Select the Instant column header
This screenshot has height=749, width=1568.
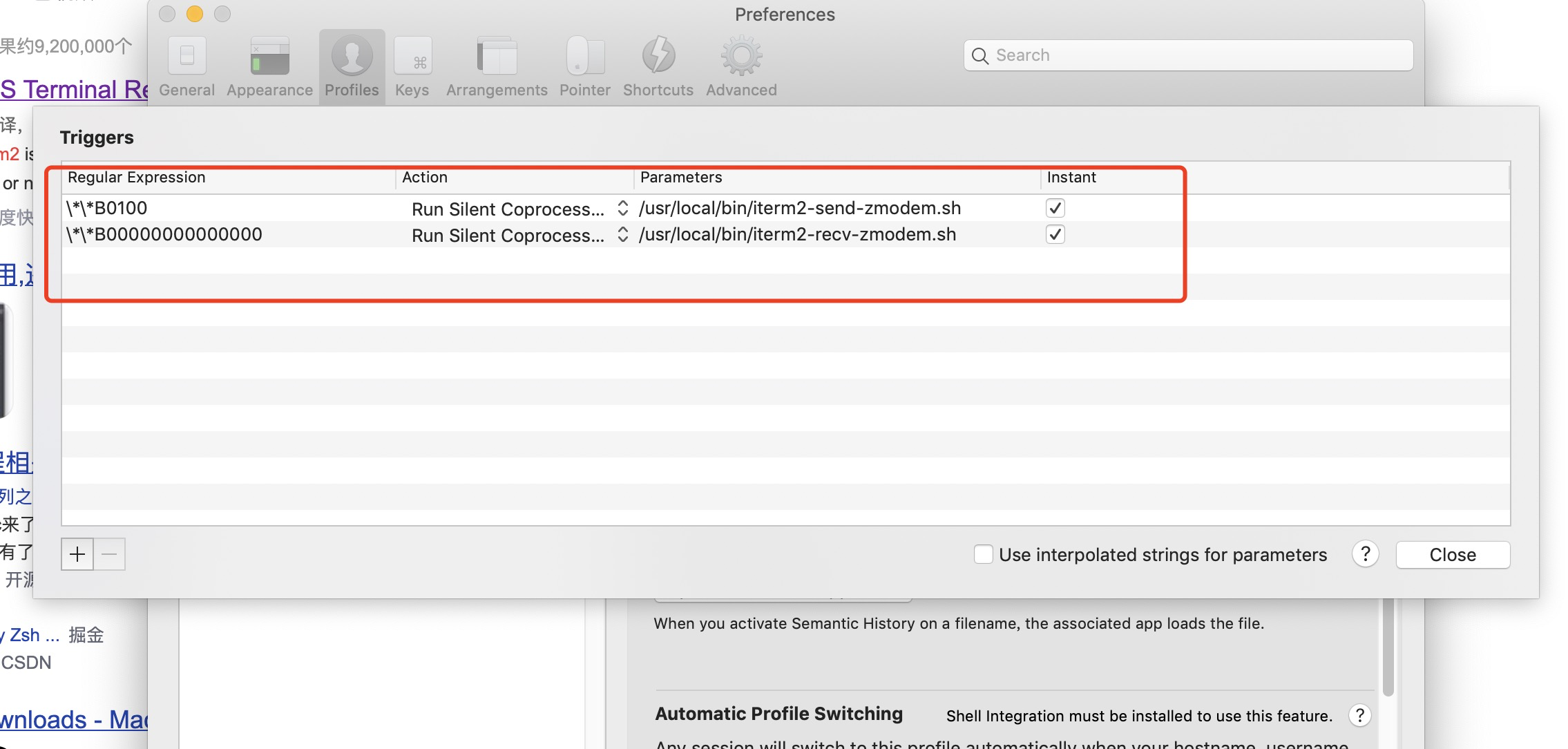pyautogui.click(x=1071, y=178)
